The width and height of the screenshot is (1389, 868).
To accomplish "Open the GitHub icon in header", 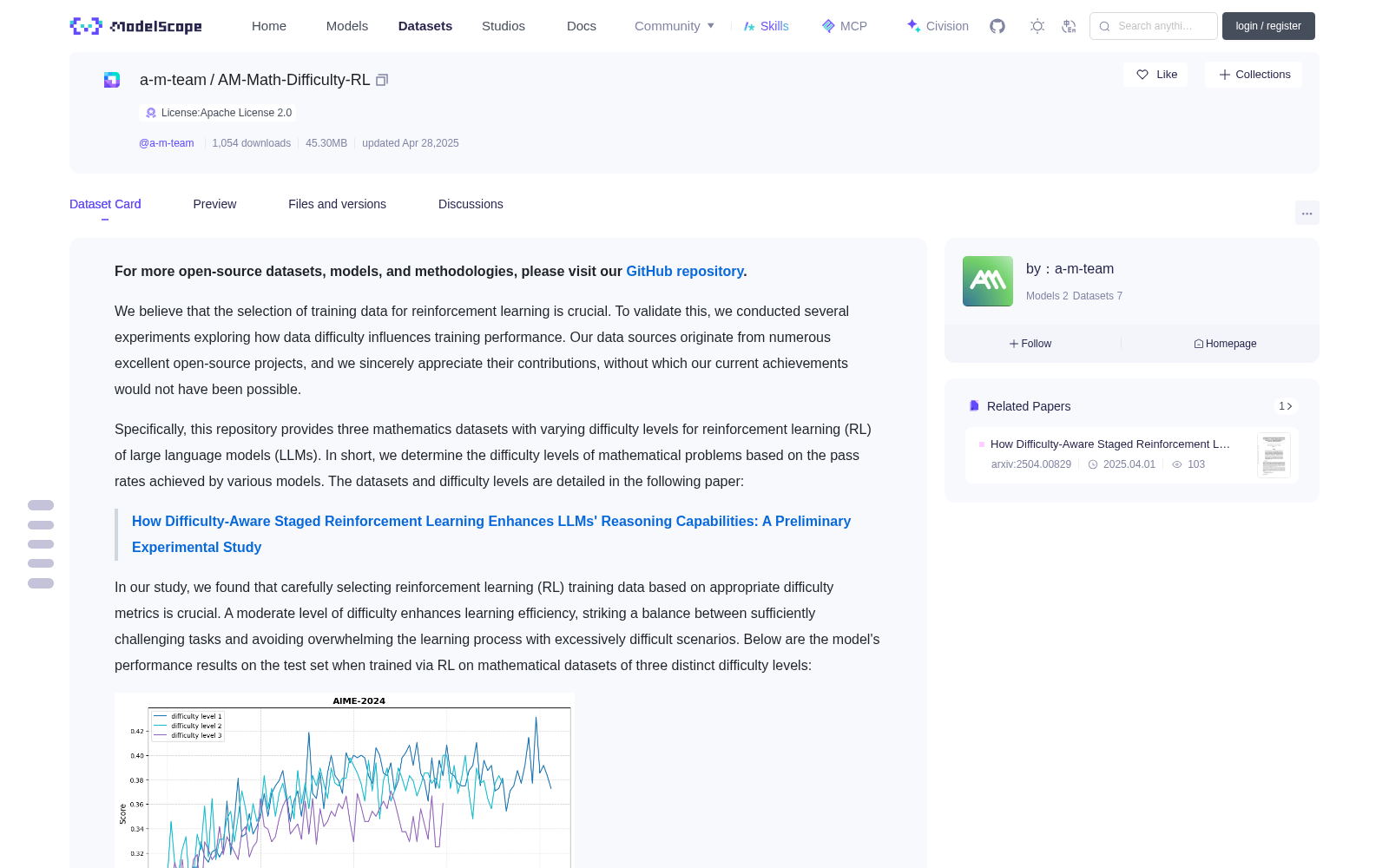I will pos(997,26).
